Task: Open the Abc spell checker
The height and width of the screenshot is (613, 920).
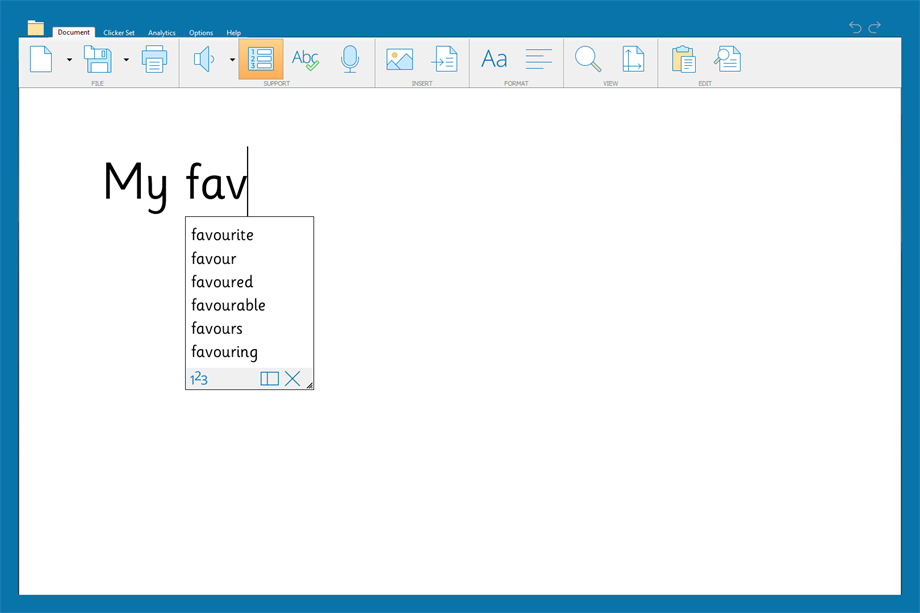Action: point(305,59)
